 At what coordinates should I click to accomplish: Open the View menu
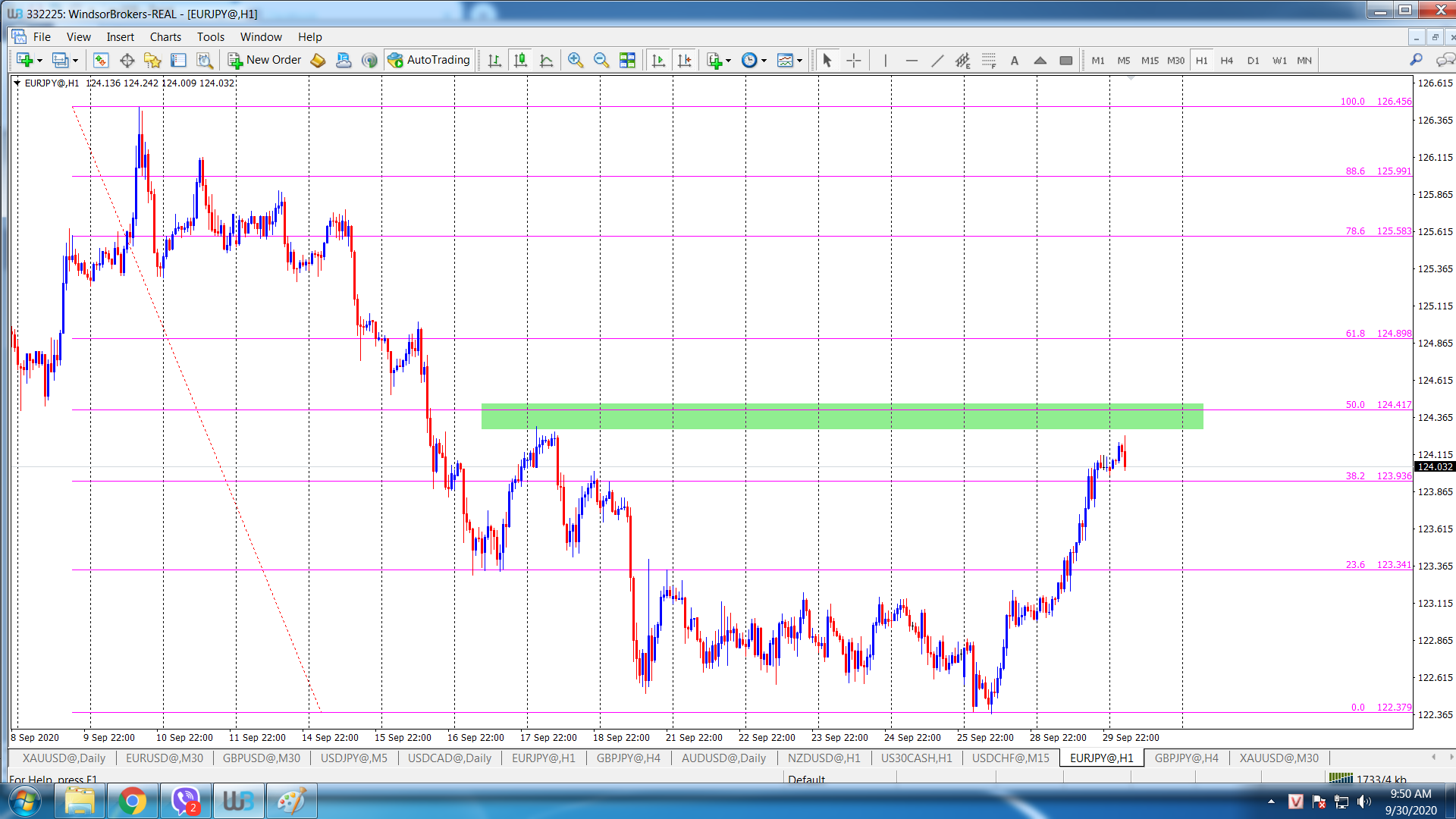78,36
